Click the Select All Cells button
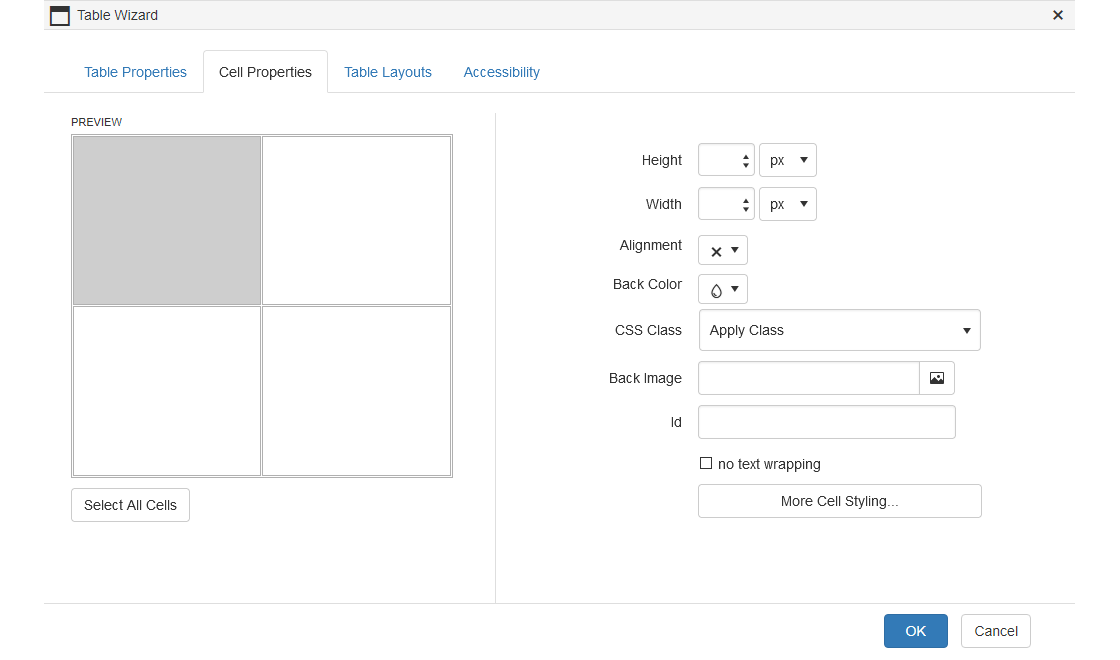 pos(130,505)
